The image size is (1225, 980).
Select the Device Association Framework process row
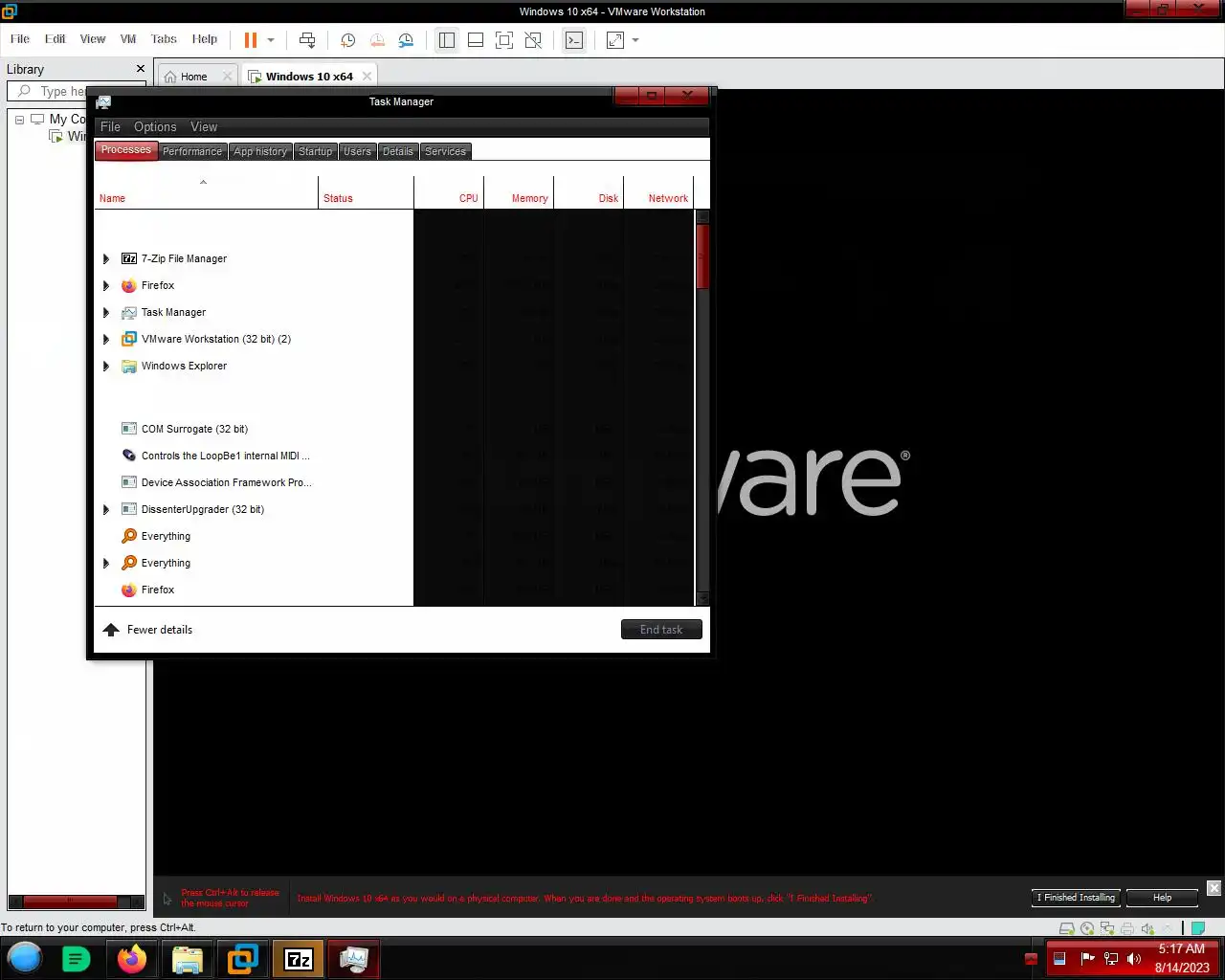[393, 482]
